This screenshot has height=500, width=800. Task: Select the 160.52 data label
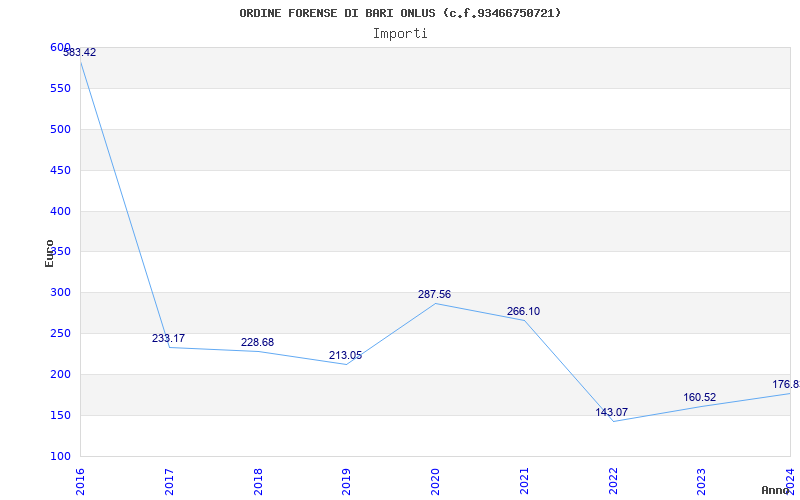[x=699, y=397]
